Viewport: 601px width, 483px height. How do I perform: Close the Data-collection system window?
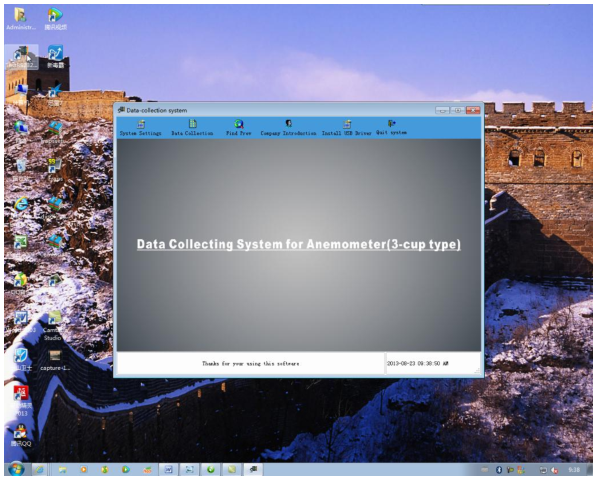point(472,109)
